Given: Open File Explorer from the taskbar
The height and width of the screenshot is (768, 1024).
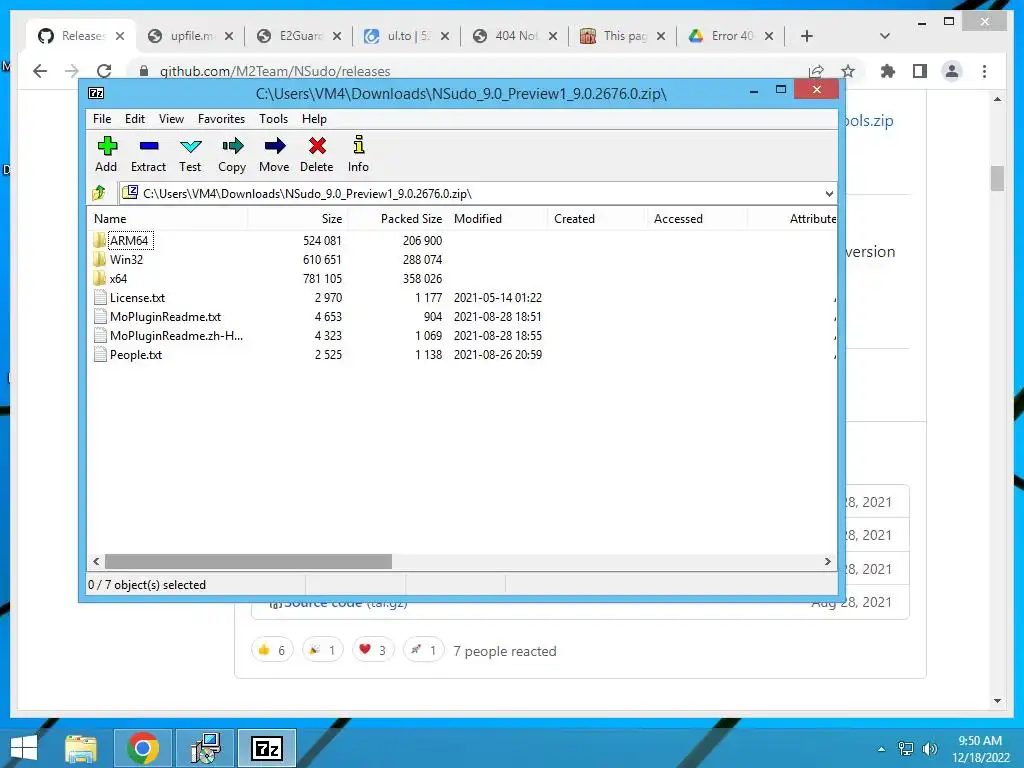Looking at the screenshot, I should click(80, 748).
